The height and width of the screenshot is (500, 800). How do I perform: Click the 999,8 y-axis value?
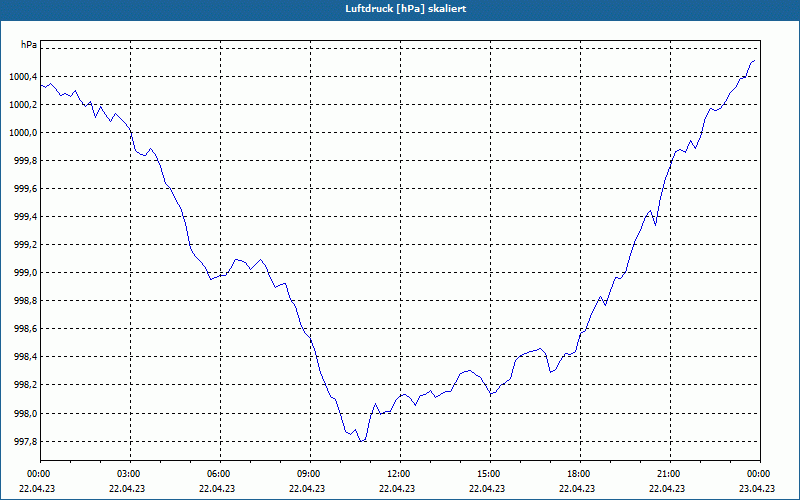[26, 161]
